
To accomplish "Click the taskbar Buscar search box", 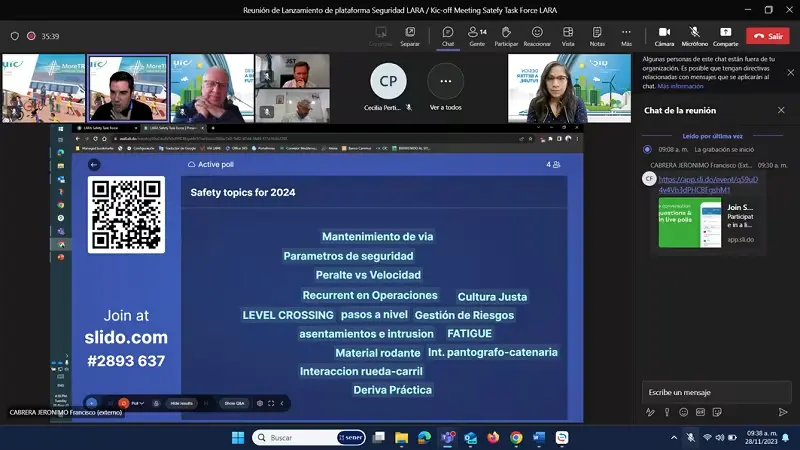I will [309, 438].
